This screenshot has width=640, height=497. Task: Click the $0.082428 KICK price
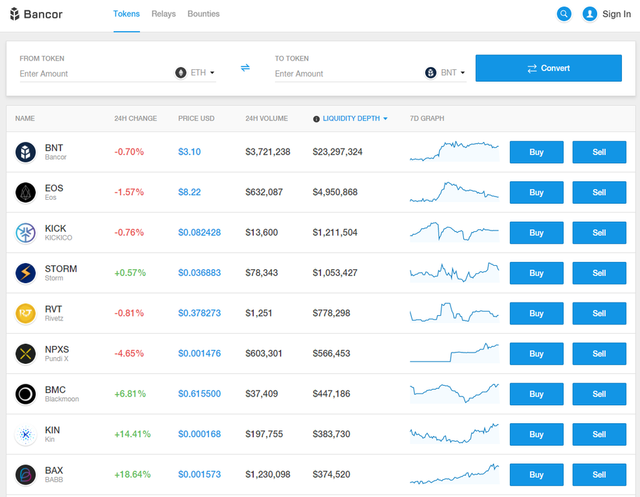(x=199, y=233)
